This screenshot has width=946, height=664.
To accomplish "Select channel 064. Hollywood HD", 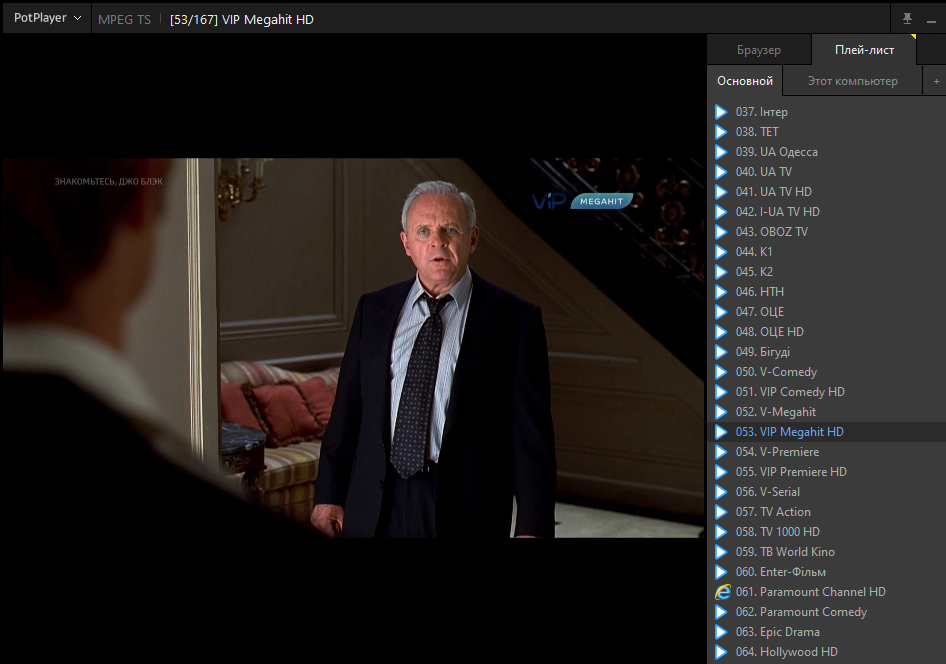I will click(x=827, y=652).
